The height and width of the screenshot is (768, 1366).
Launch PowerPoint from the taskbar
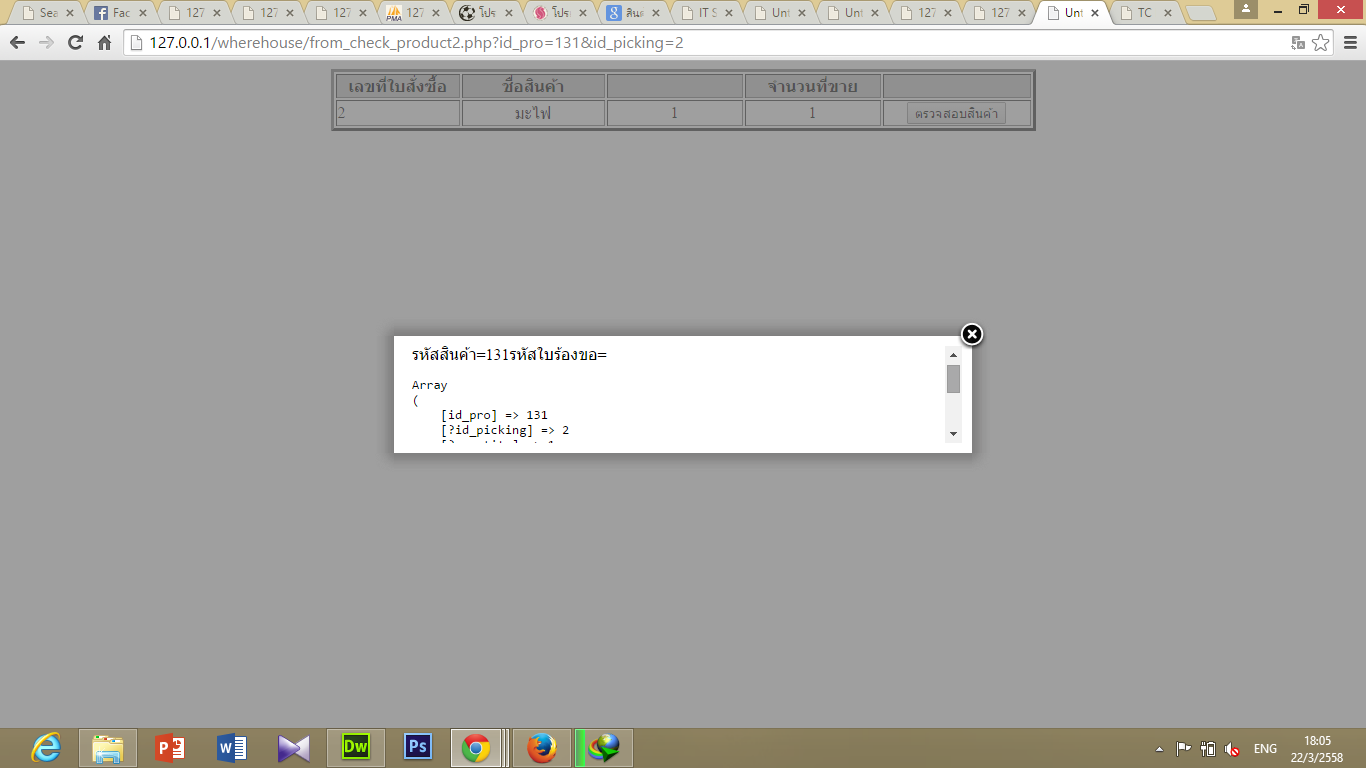170,748
